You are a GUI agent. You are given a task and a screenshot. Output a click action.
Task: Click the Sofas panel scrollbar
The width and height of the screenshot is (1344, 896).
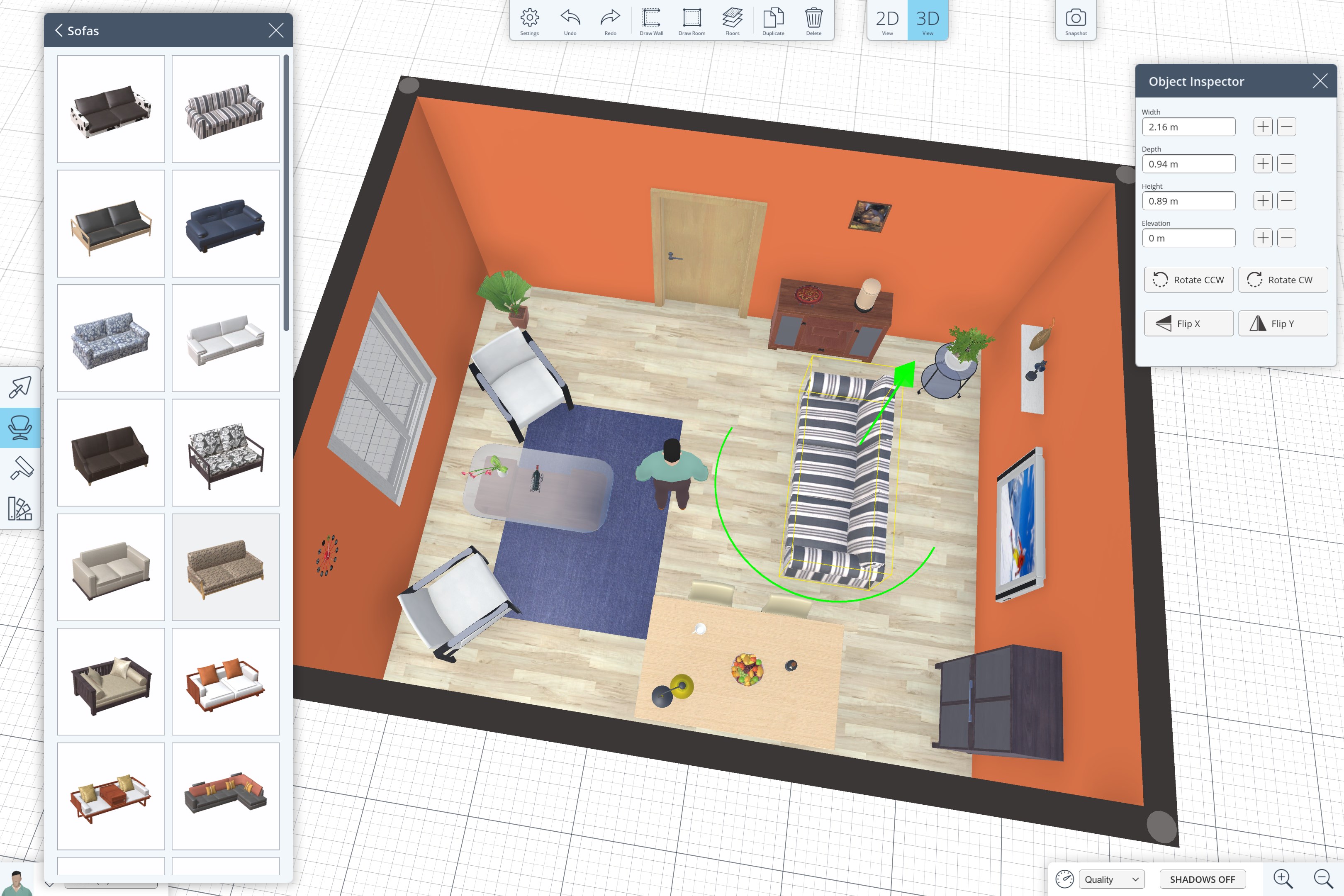286,192
